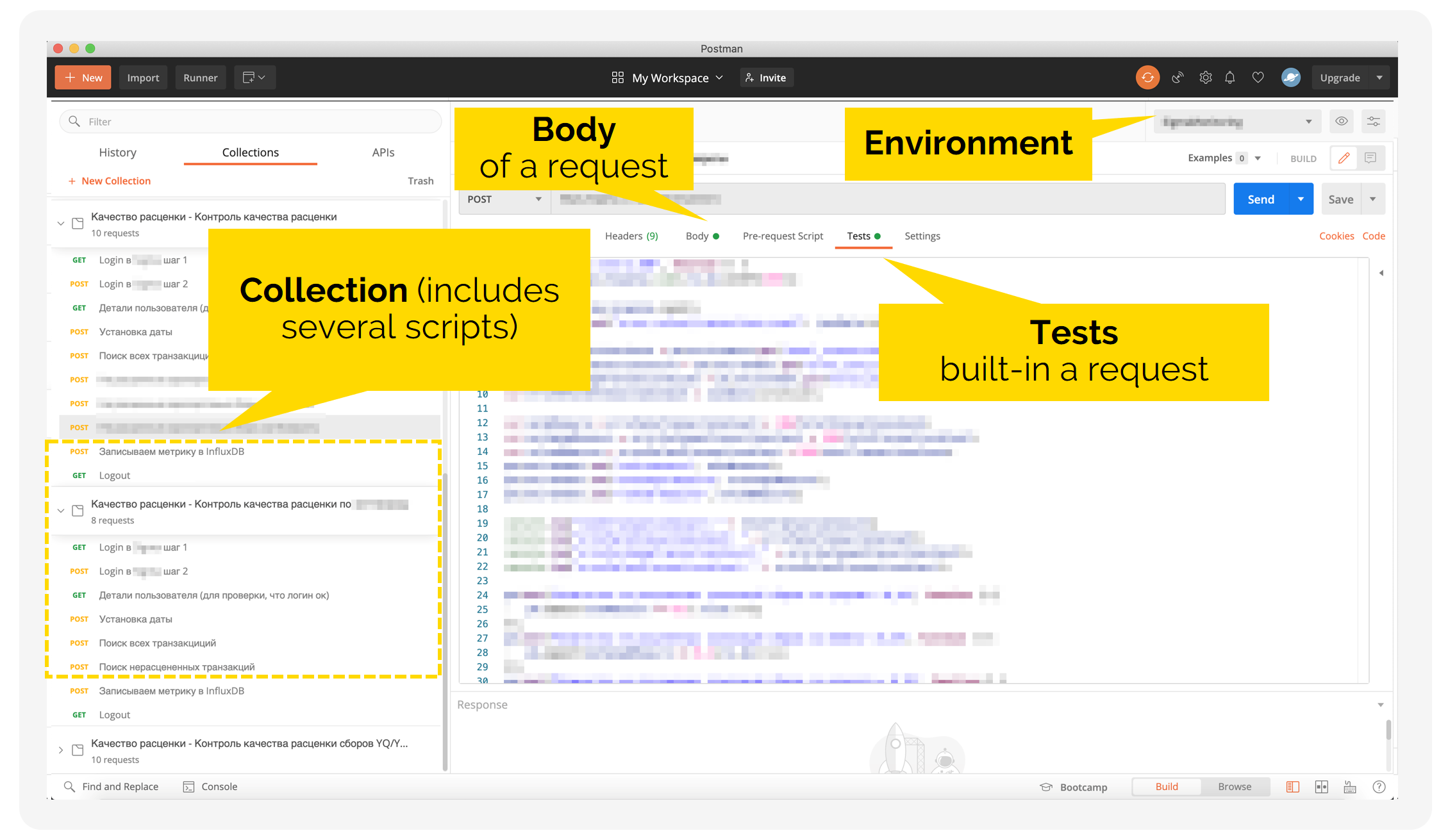The height and width of the screenshot is (840, 1441).
Task: Click the request URL field
Action: (x=888, y=199)
